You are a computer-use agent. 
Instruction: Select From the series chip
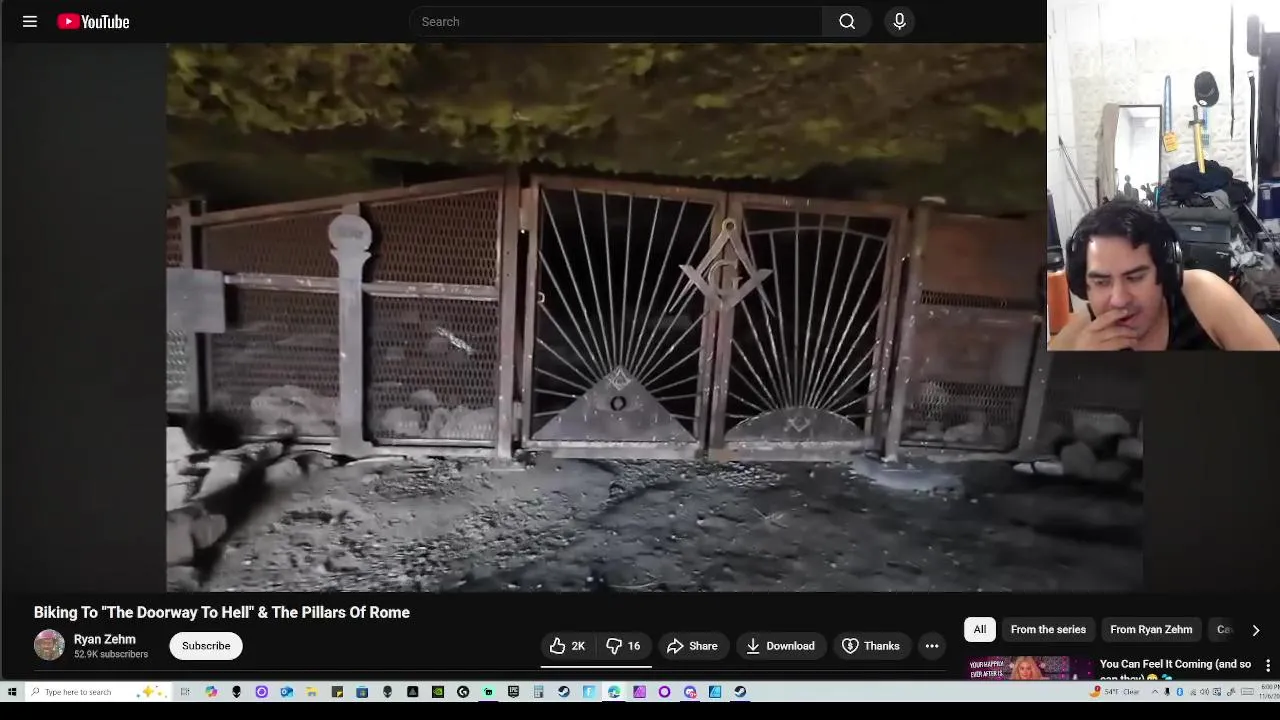pos(1048,629)
